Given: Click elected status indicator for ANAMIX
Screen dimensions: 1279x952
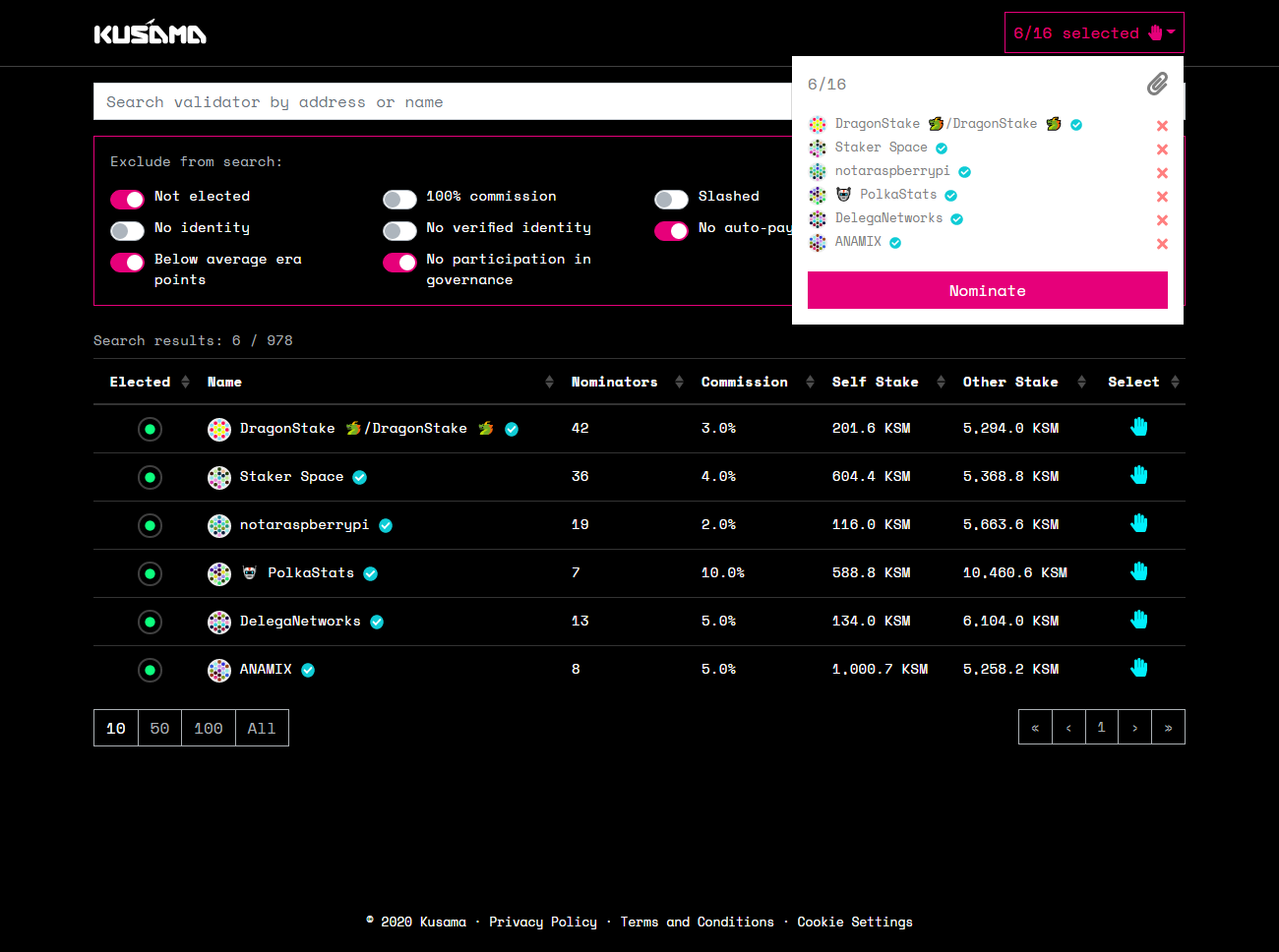Looking at the screenshot, I should click(150, 670).
